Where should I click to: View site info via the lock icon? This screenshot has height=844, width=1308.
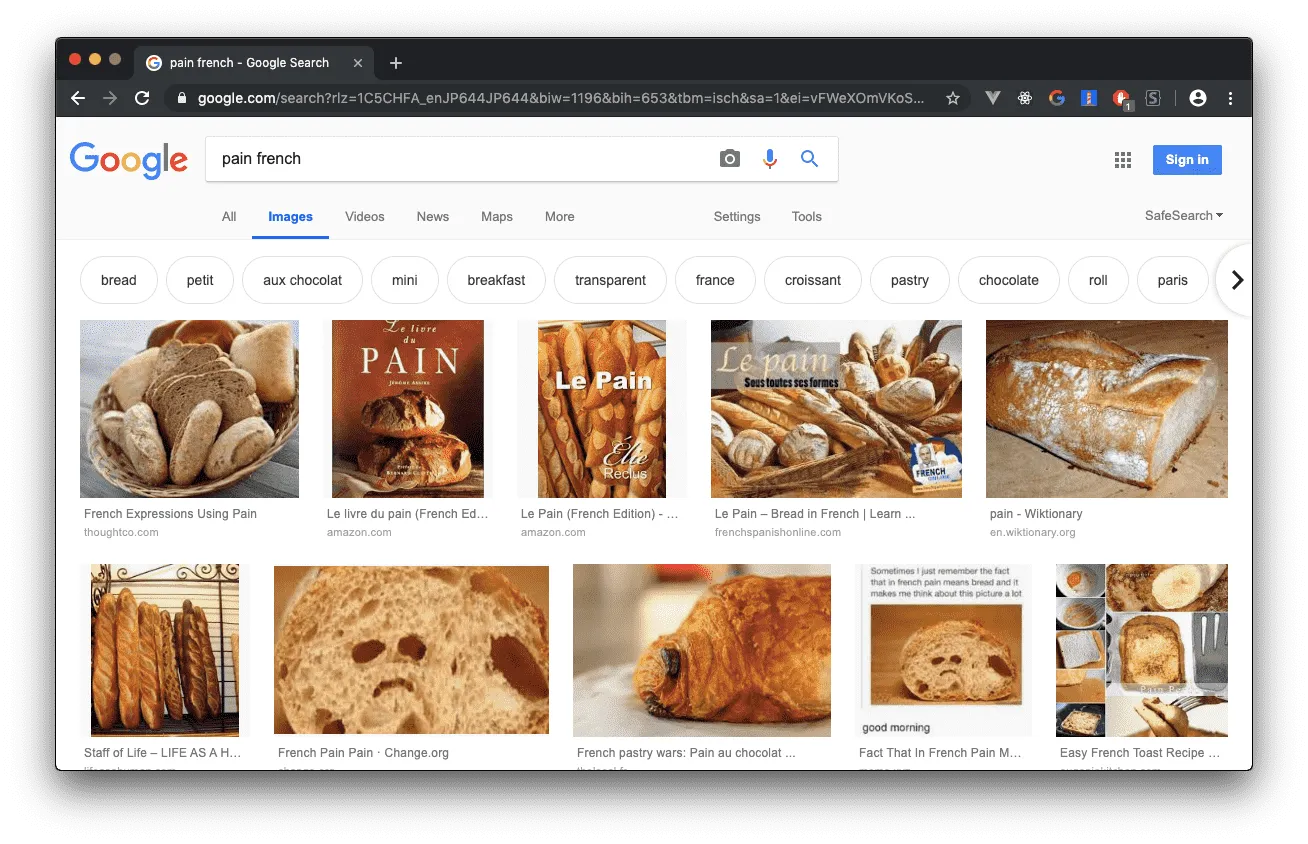[x=182, y=98]
